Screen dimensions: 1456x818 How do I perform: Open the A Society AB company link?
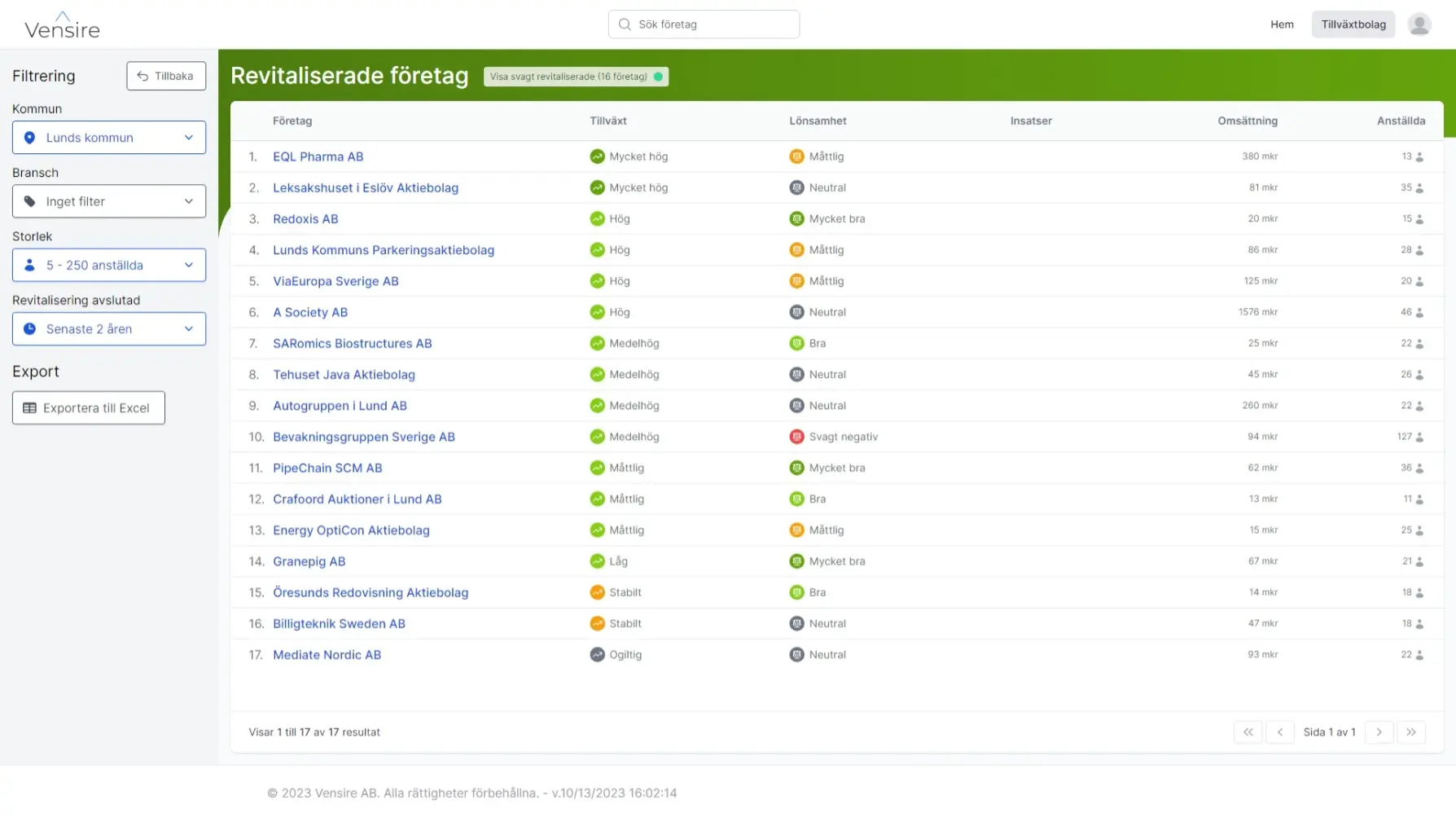click(310, 312)
